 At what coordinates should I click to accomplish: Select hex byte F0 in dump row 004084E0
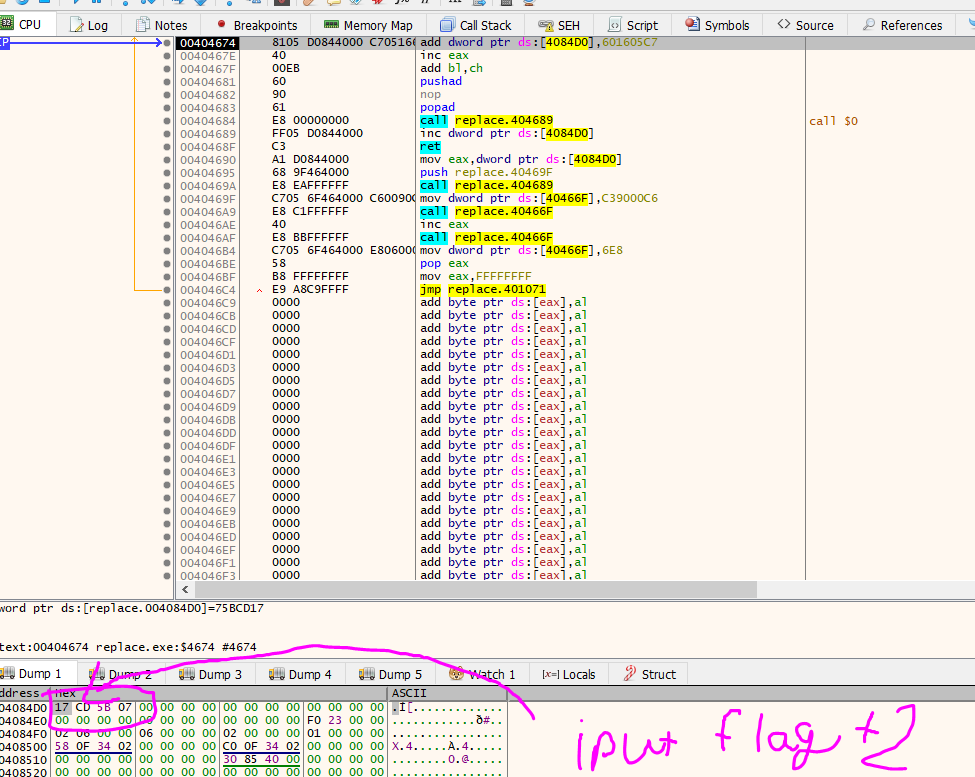[314, 720]
